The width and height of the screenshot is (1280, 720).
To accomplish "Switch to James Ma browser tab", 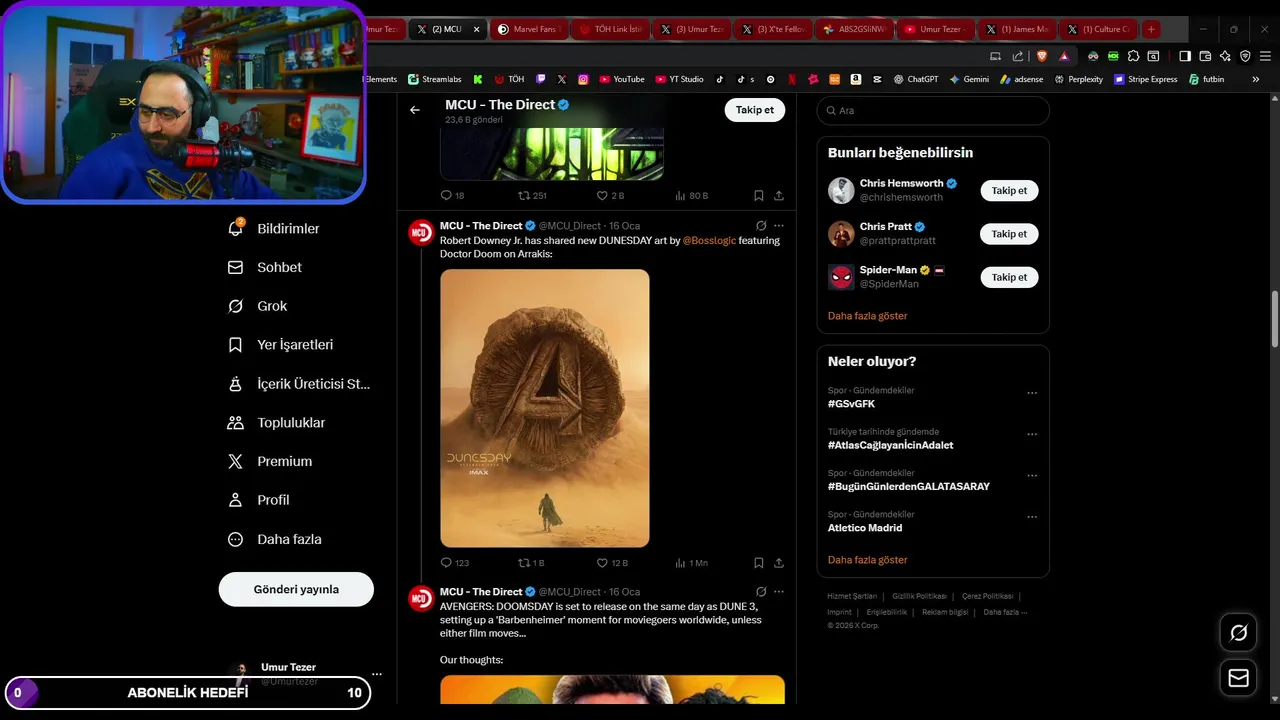I will pos(1015,29).
